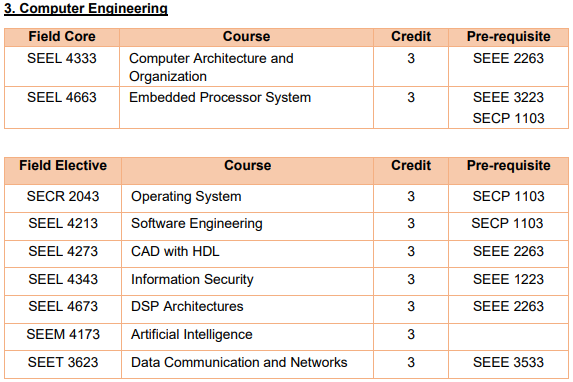The width and height of the screenshot is (573, 382).
Task: Click 'Data Communication and Networks' course name
Action: coord(239,363)
